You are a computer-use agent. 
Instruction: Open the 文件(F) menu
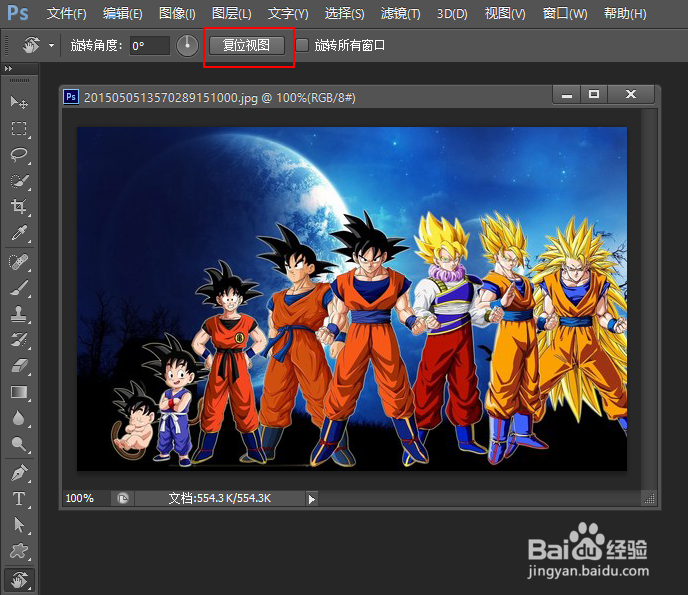pos(67,14)
